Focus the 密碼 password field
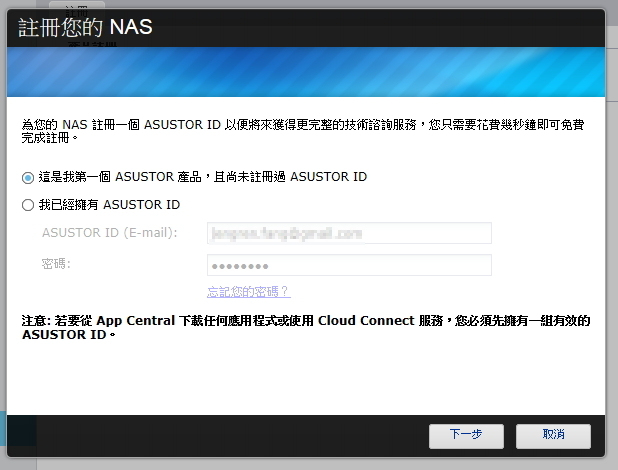The width and height of the screenshot is (618, 470). (349, 265)
